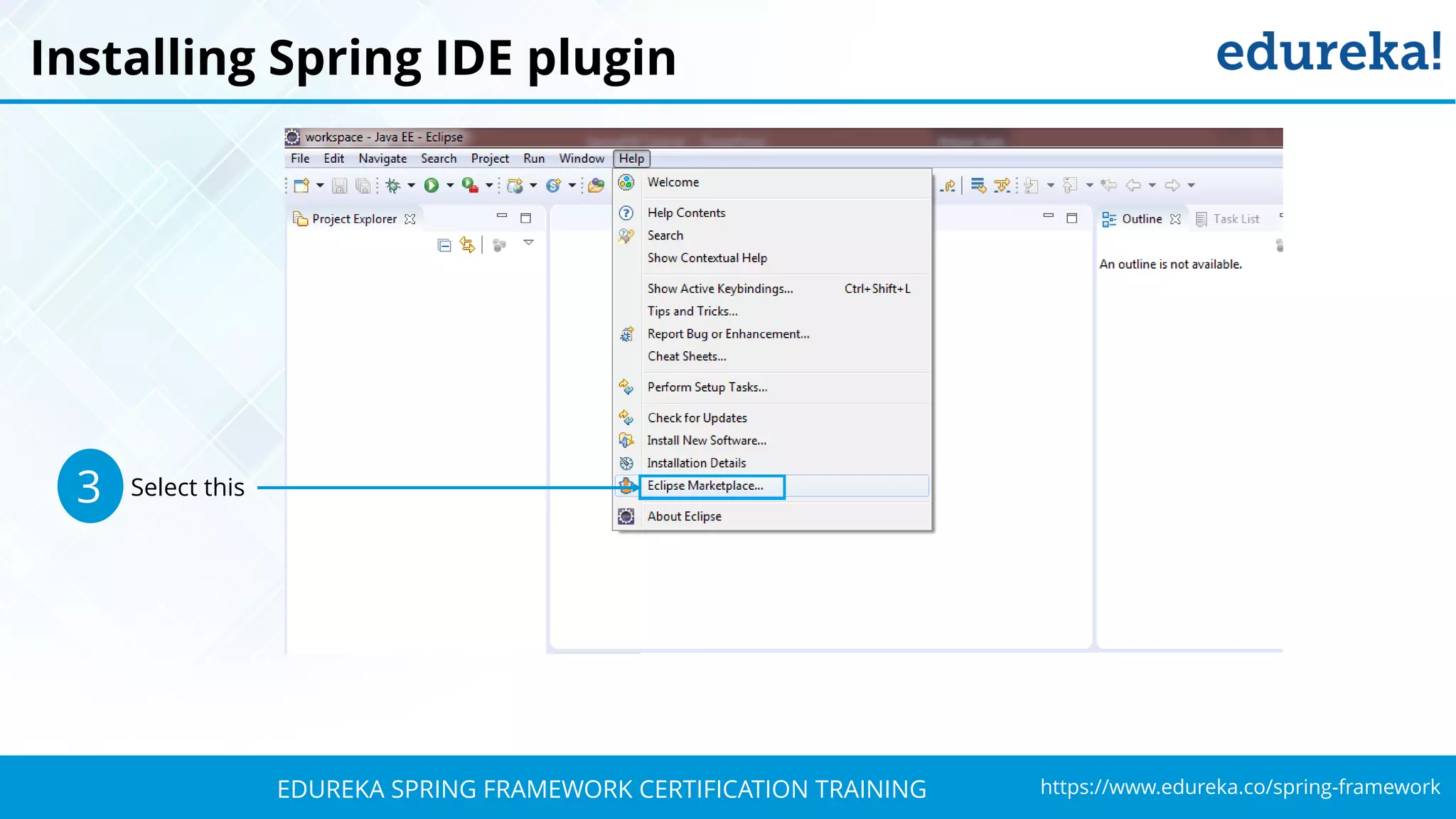Open the Run menu
Image resolution: width=1456 pixels, height=819 pixels.
coord(534,159)
